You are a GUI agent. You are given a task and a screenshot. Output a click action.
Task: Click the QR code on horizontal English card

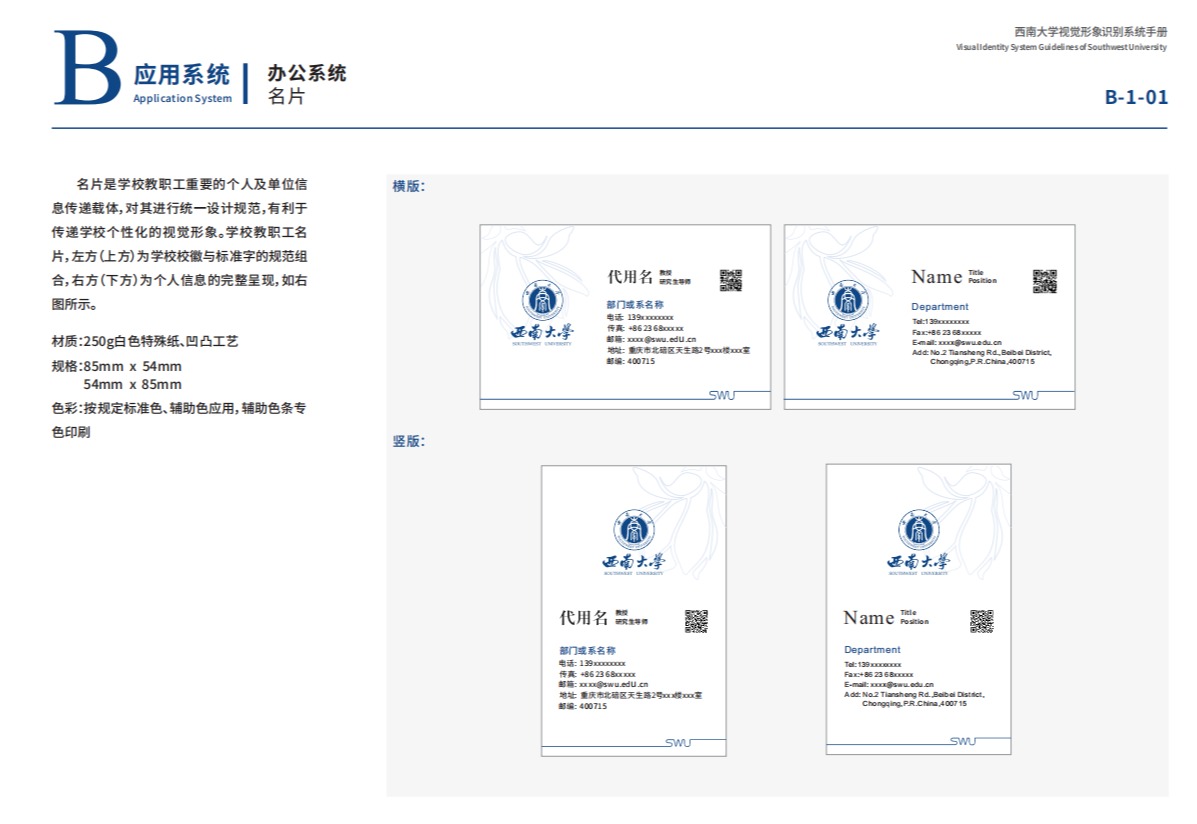coord(1044,281)
